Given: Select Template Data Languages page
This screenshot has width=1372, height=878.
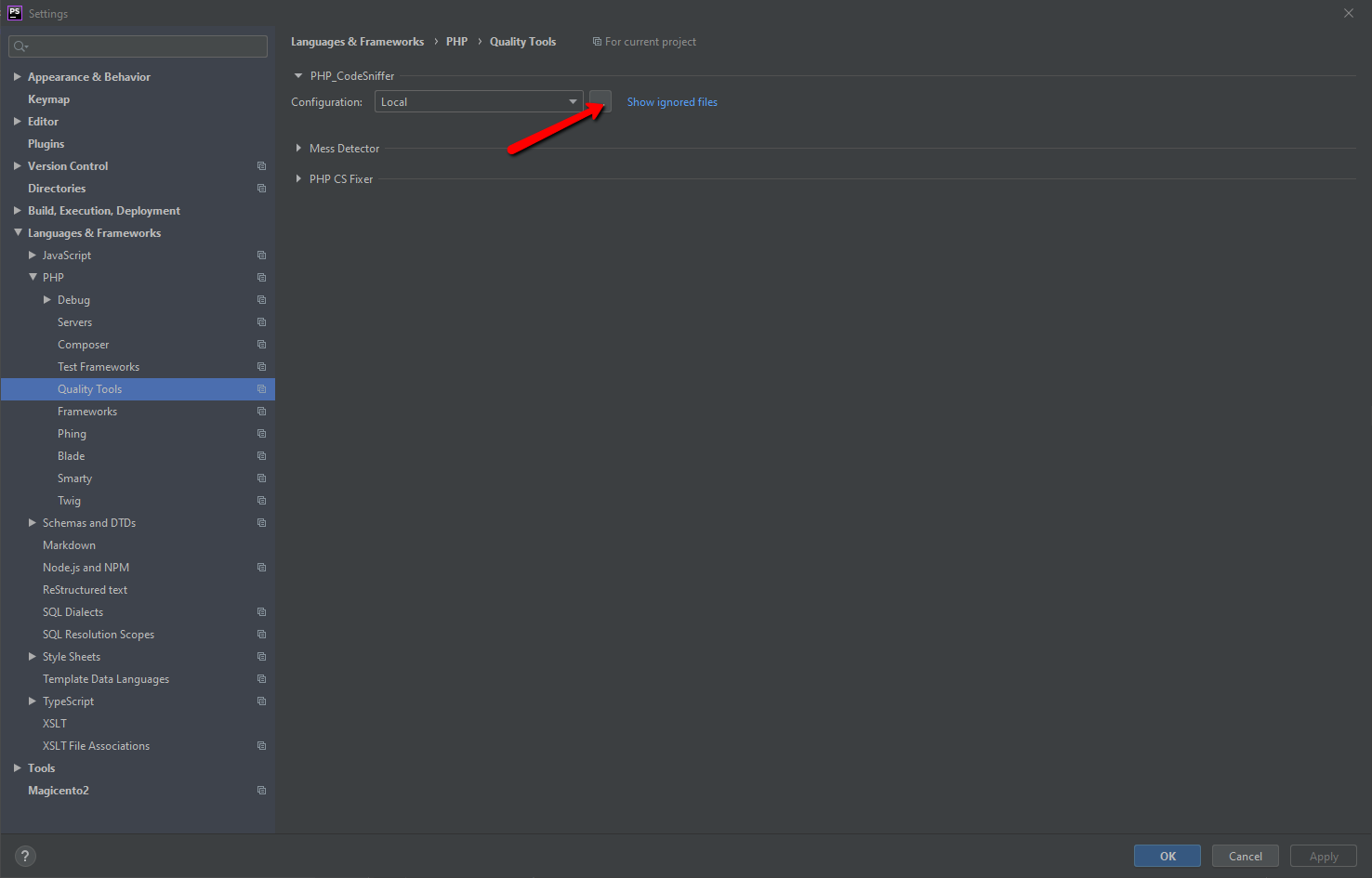Looking at the screenshot, I should coord(106,679).
